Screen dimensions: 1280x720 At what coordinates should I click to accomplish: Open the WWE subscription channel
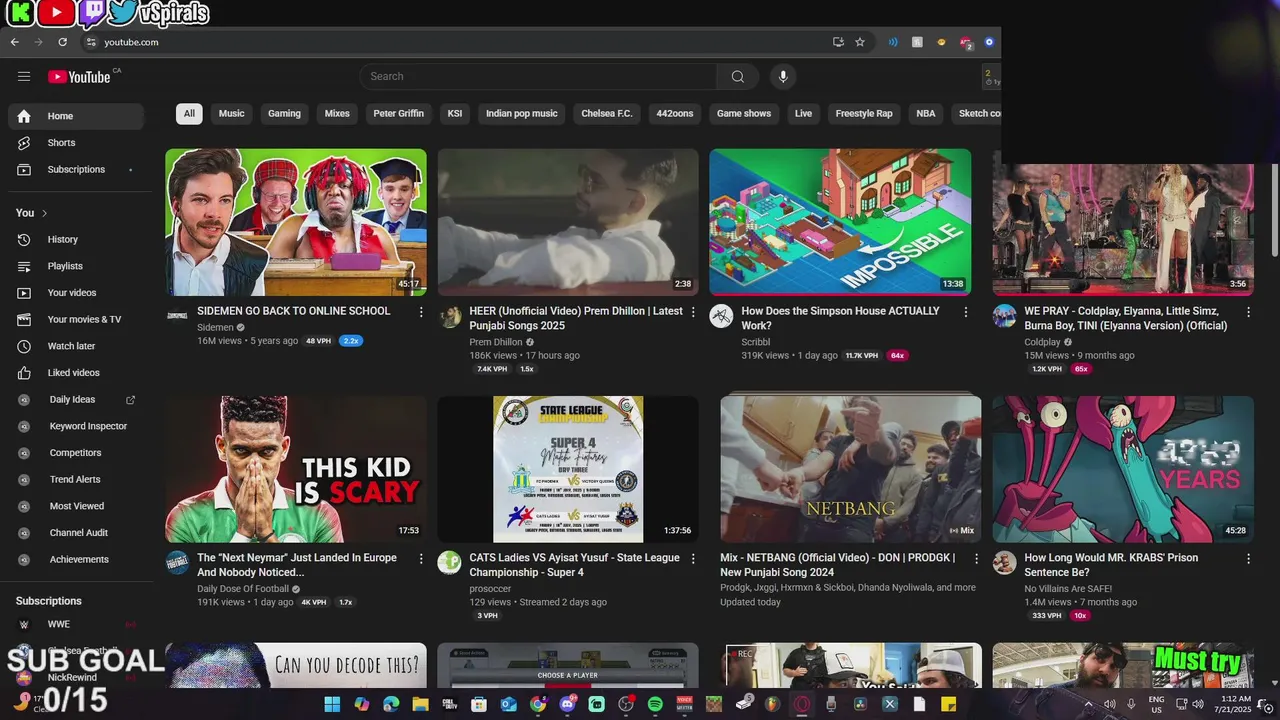pos(76,624)
